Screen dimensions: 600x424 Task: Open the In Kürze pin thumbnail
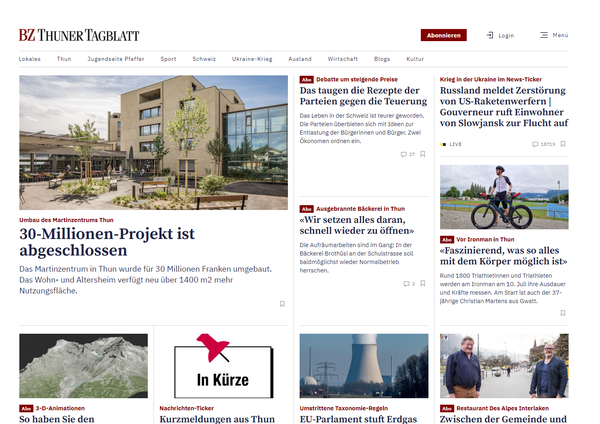(223, 366)
